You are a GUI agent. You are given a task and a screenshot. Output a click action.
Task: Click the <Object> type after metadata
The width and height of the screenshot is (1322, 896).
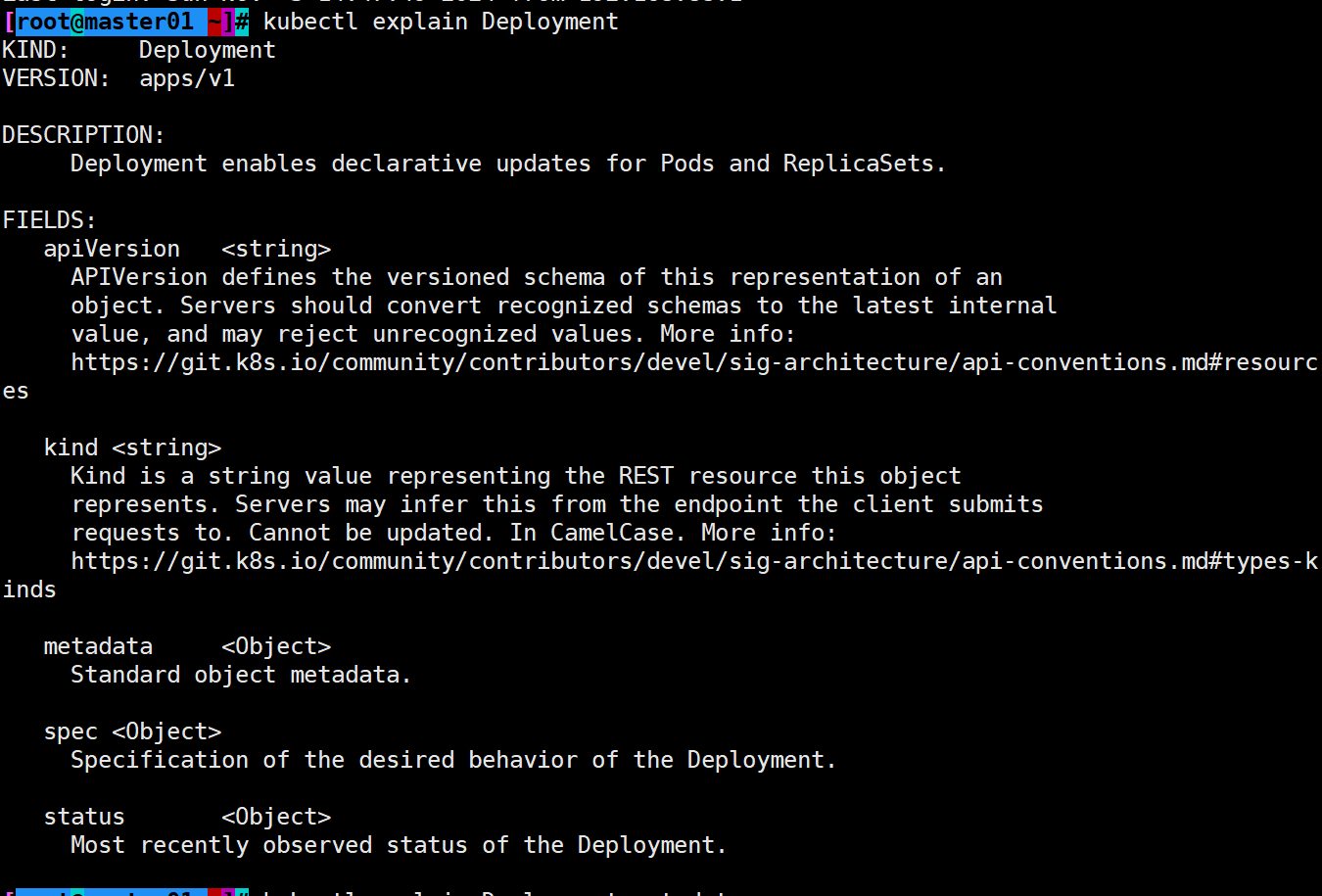(276, 646)
